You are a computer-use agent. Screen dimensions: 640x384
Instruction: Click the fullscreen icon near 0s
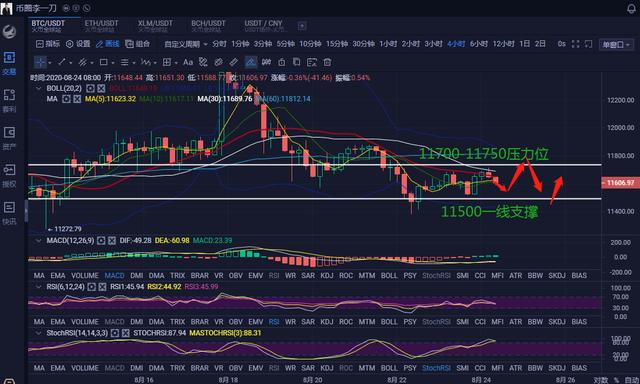(576, 44)
